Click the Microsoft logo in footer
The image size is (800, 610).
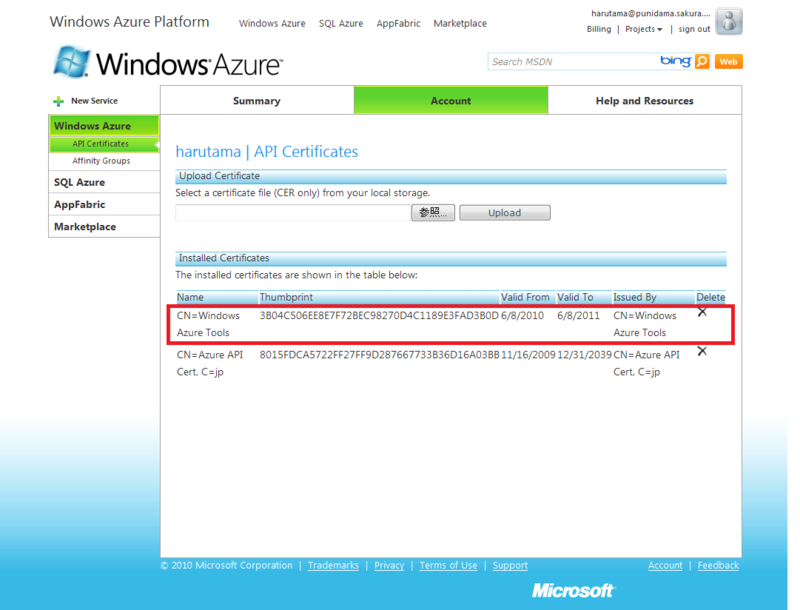click(x=573, y=591)
